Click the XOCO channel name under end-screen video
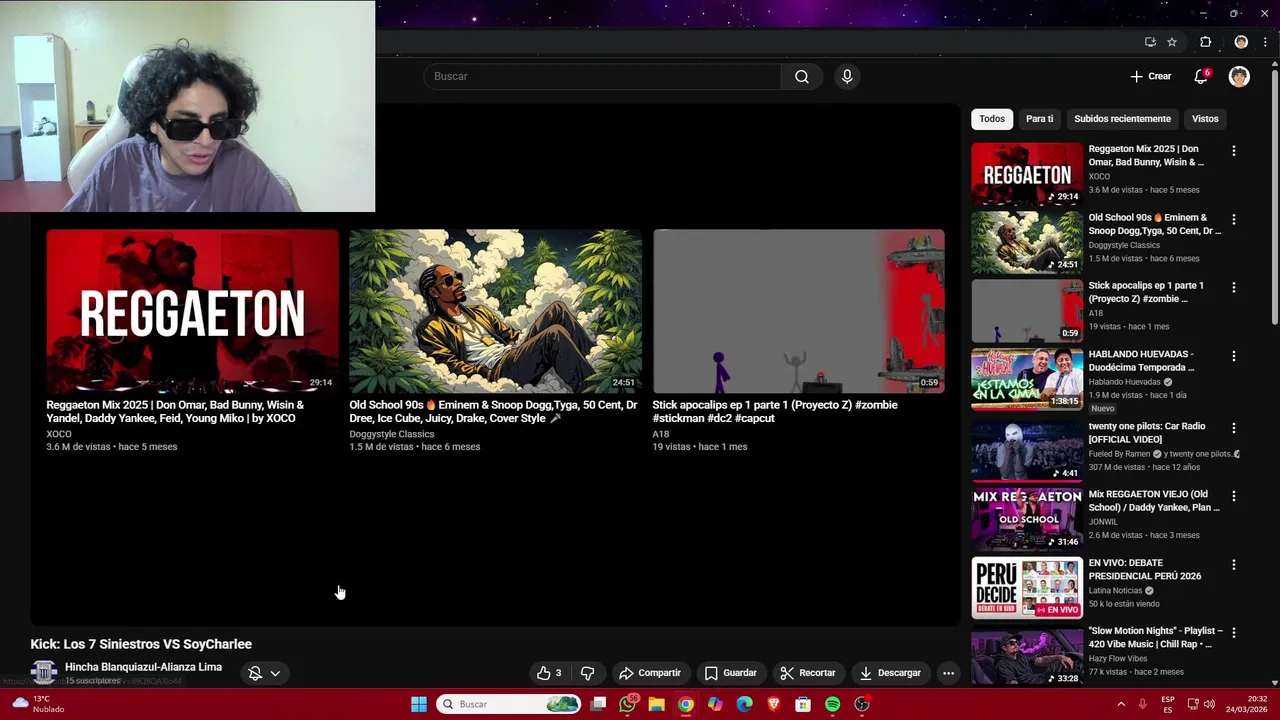This screenshot has width=1280, height=720. click(x=59, y=434)
